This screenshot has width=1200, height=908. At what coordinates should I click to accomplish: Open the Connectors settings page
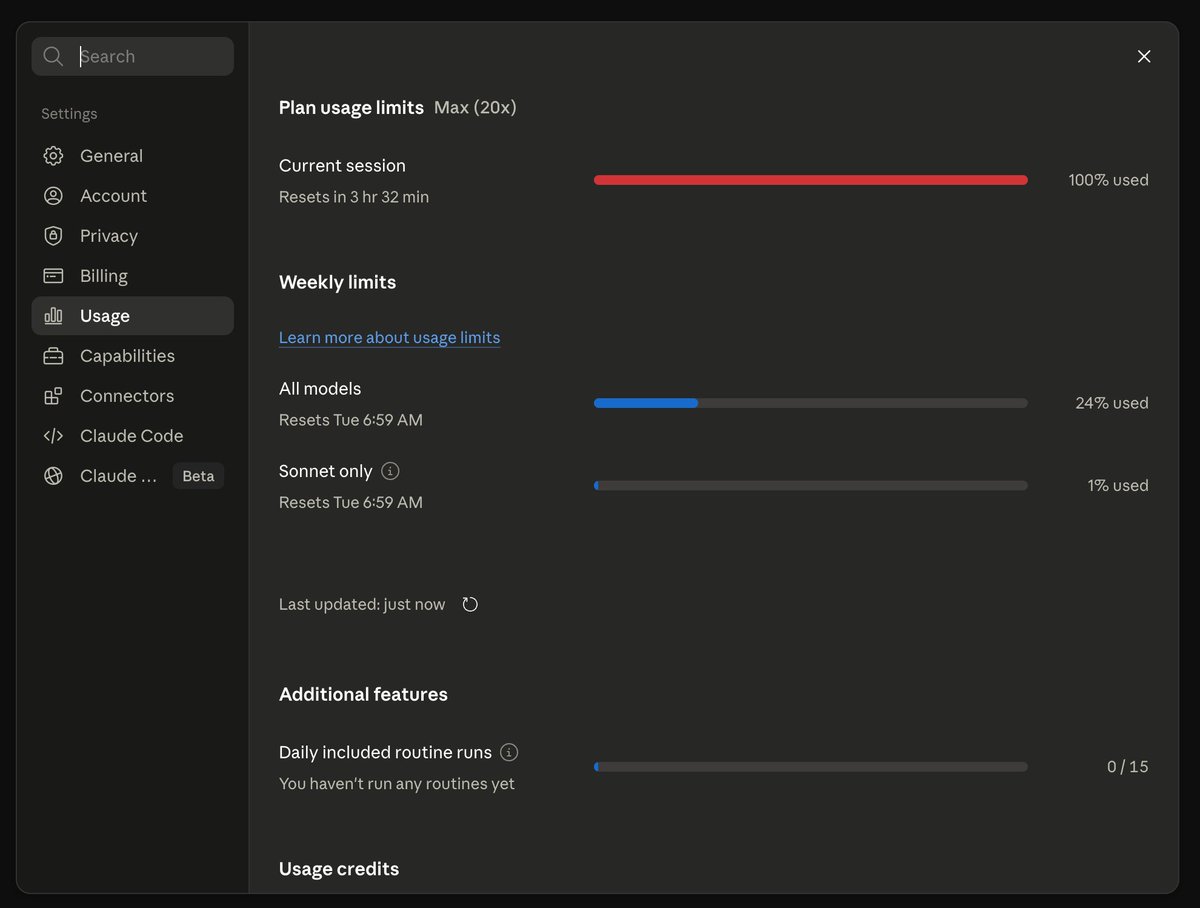tap(133, 396)
